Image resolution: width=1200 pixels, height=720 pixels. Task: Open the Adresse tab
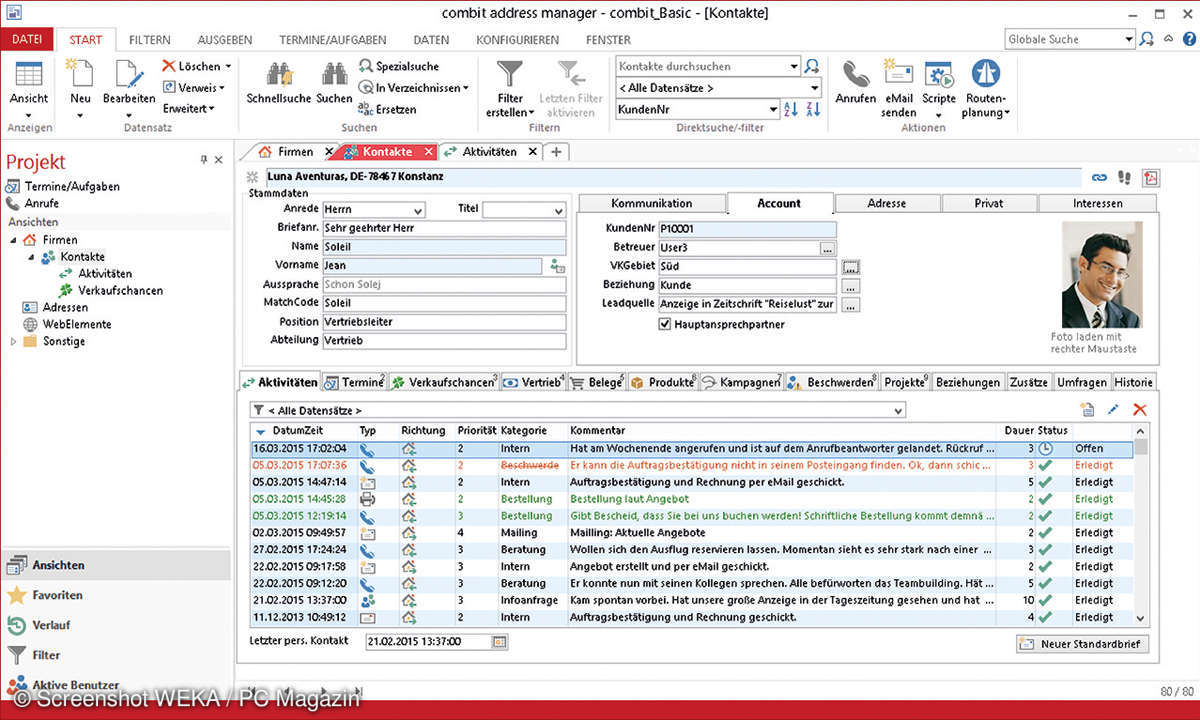[x=886, y=203]
